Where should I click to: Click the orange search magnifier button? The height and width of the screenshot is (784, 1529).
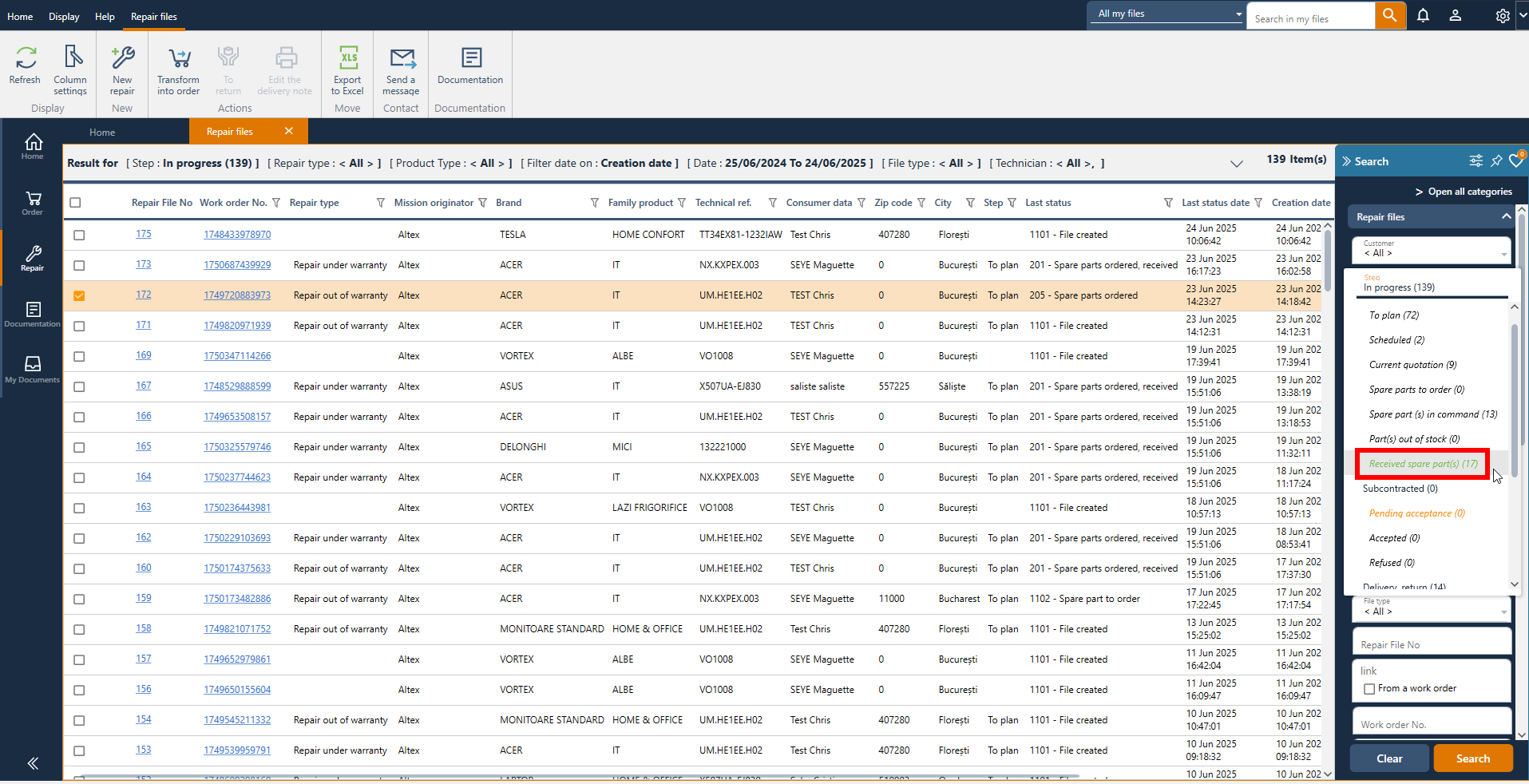click(x=1390, y=15)
